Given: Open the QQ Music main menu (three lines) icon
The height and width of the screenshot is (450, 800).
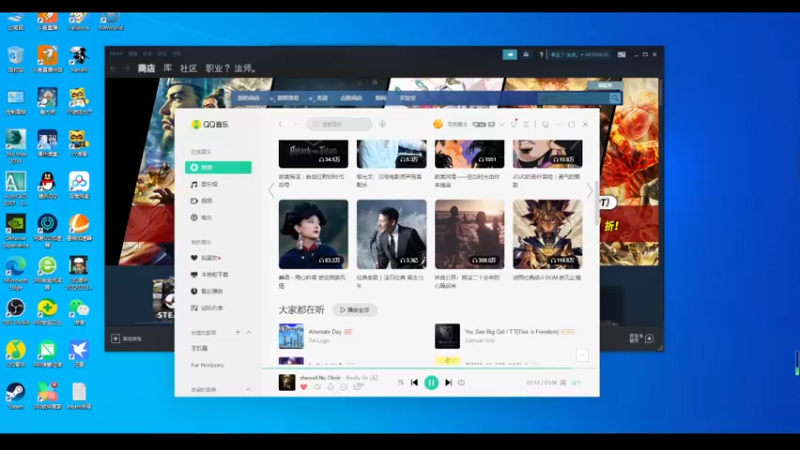Looking at the screenshot, I should pyautogui.click(x=526, y=124).
